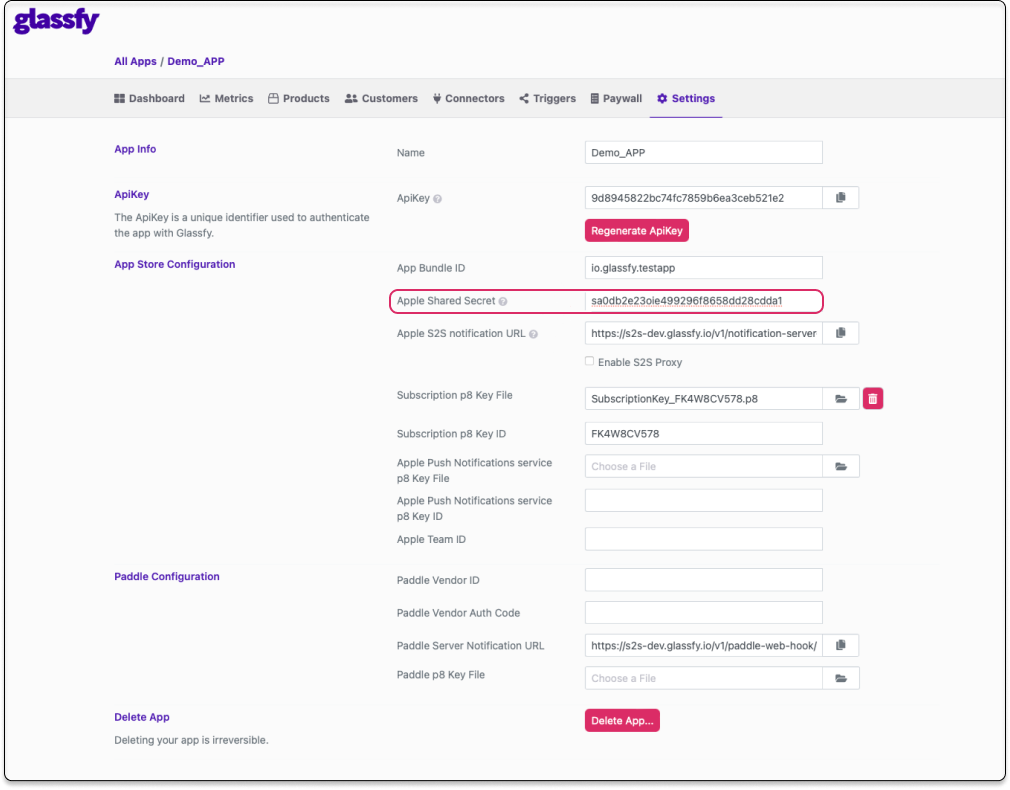Show Apple S2S notification URL help icon
This screenshot has width=1010, height=790.
point(533,334)
